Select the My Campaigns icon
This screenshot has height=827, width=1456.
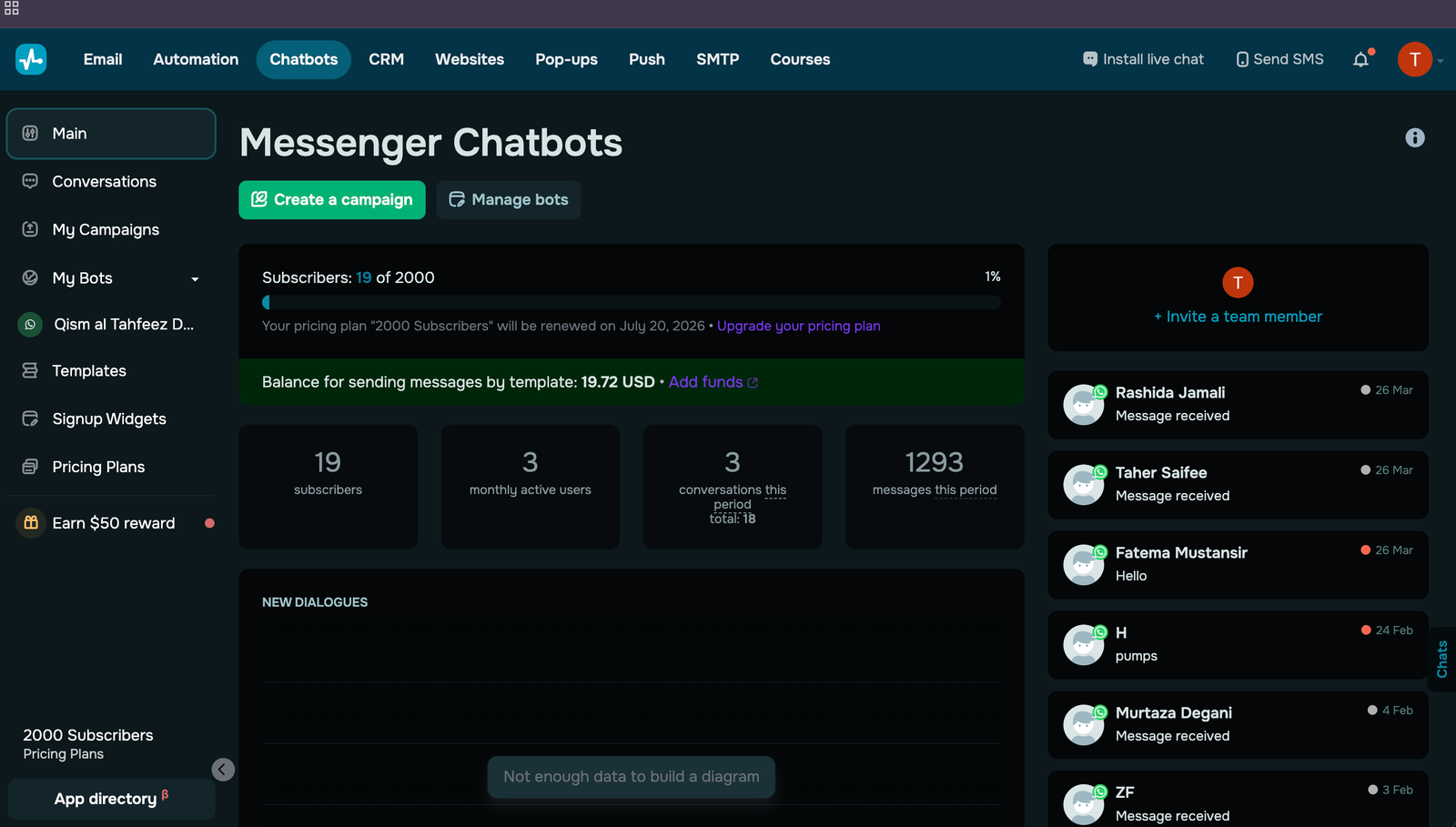[x=30, y=229]
